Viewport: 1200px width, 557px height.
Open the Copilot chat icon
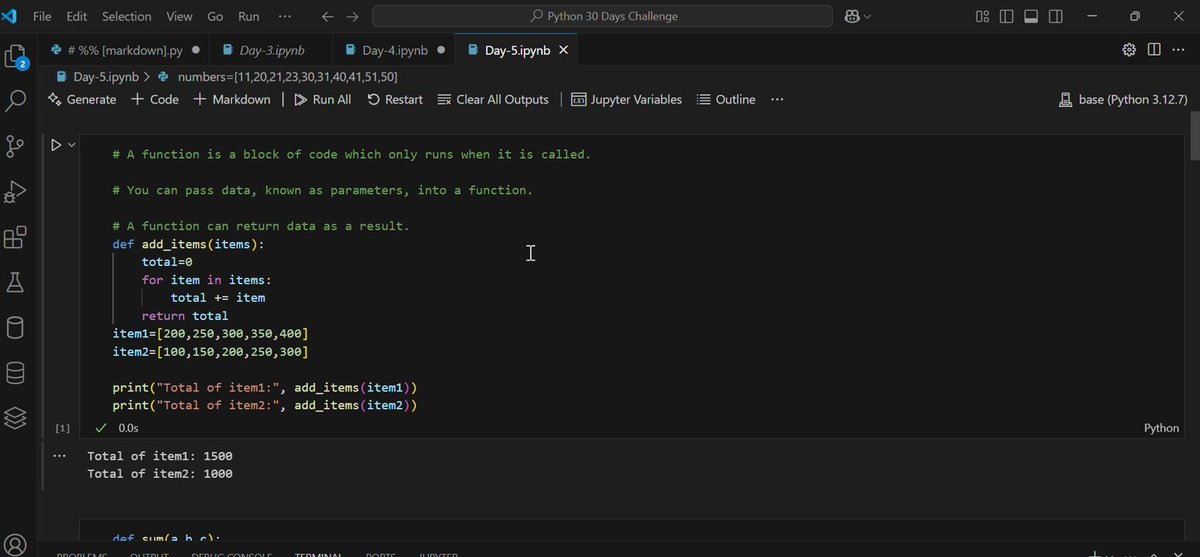pyautogui.click(x=853, y=16)
